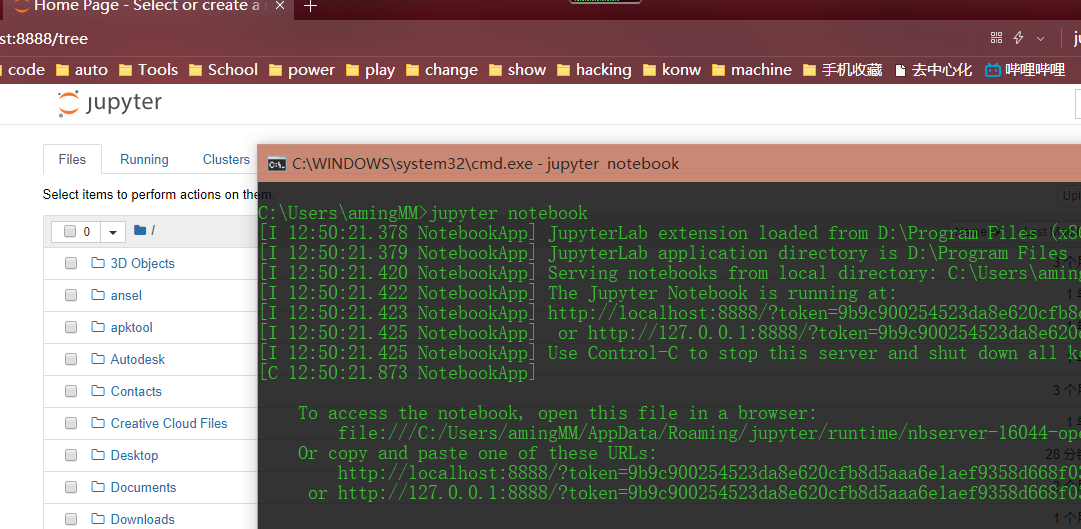Click the Documents folder icon
Viewport: 1081px width, 529px height.
97,487
